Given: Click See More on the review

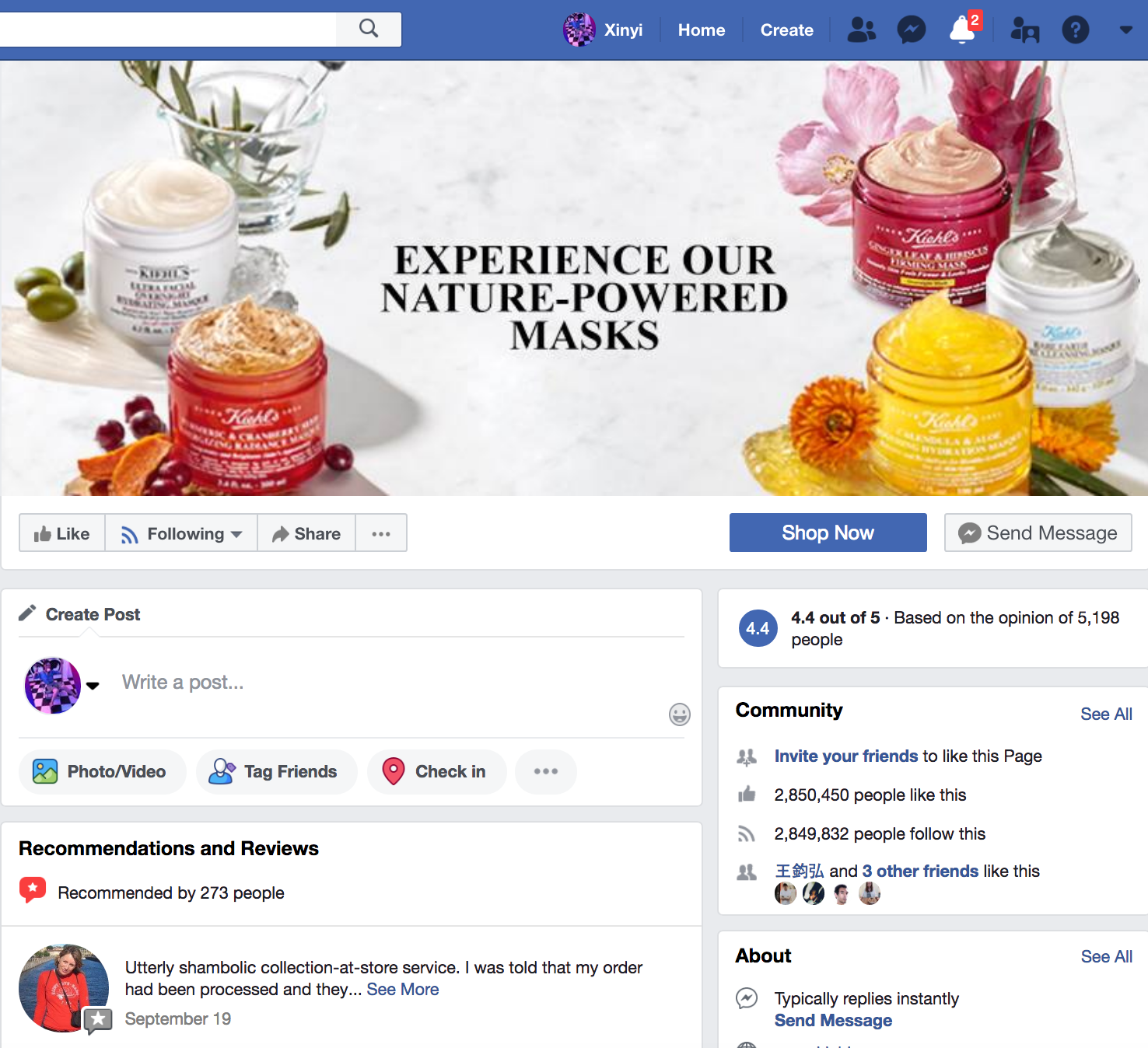Looking at the screenshot, I should pyautogui.click(x=403, y=989).
